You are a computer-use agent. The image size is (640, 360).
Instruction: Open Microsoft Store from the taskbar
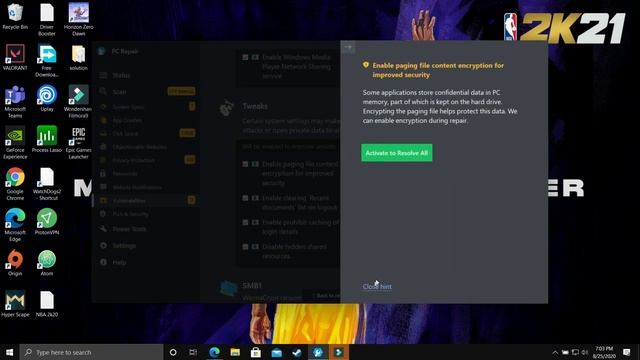256,352
